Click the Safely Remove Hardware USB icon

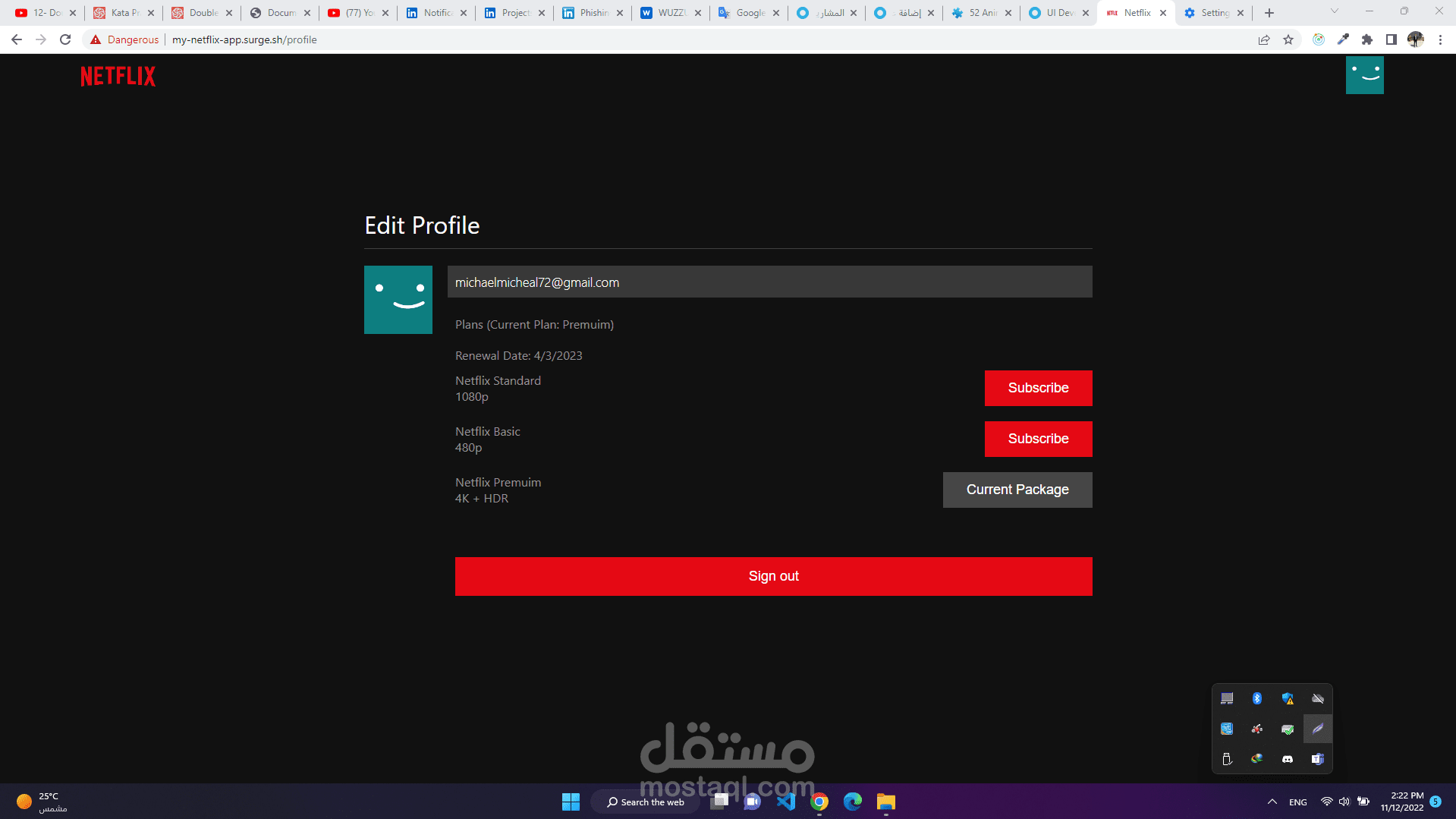[1227, 759]
